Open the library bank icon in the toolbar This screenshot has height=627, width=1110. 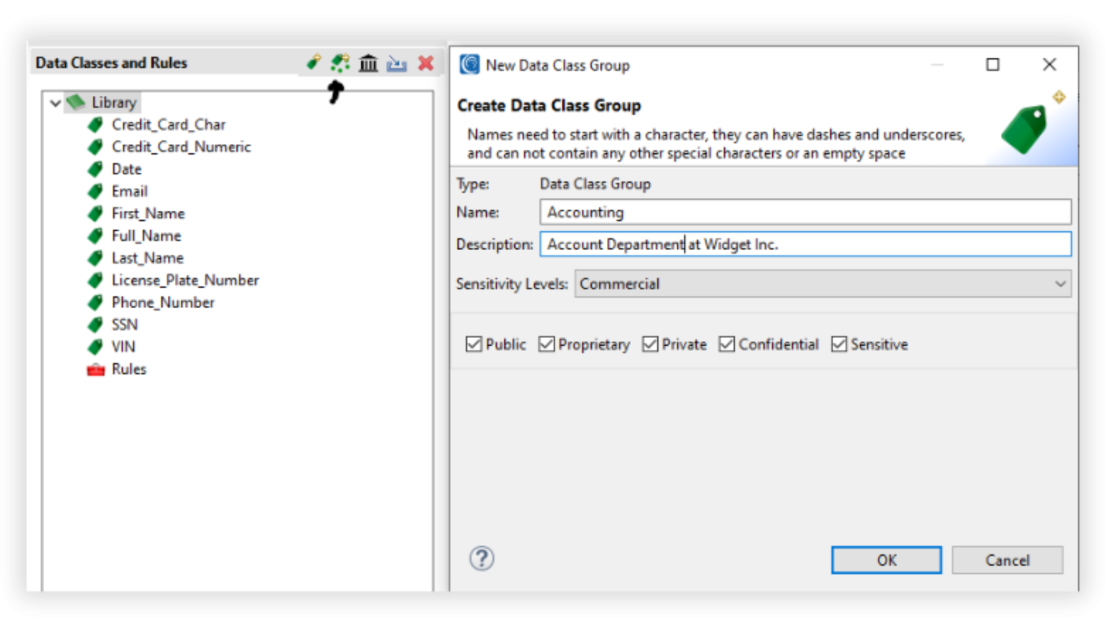368,62
